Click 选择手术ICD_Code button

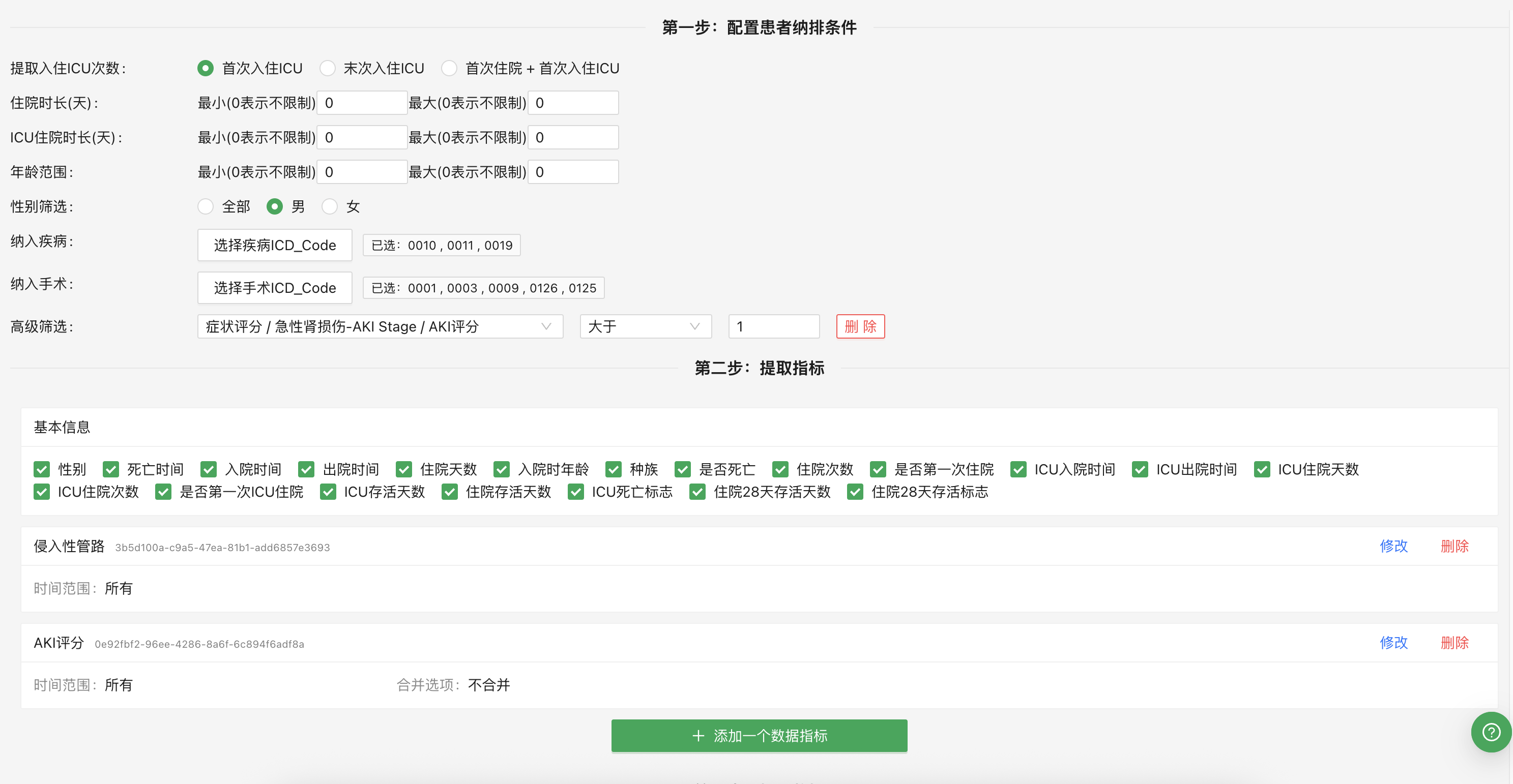pyautogui.click(x=274, y=288)
